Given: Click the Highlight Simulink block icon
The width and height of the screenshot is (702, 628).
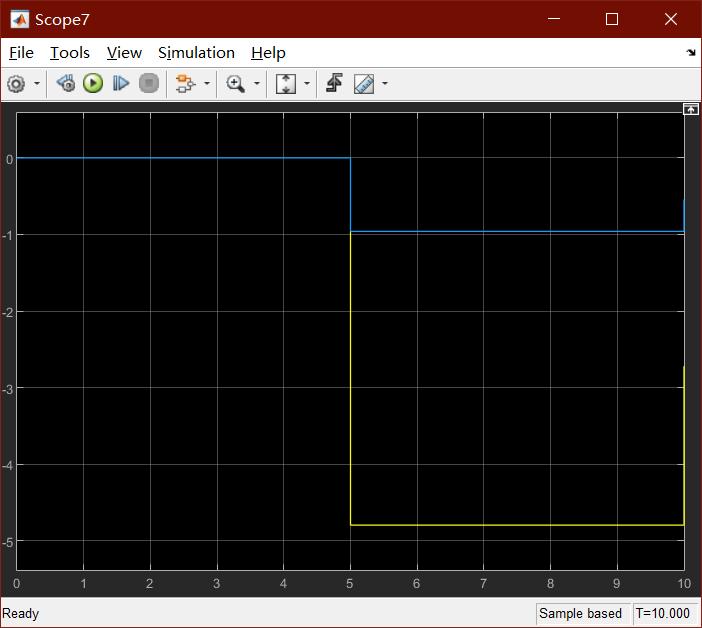Looking at the screenshot, I should [184, 84].
